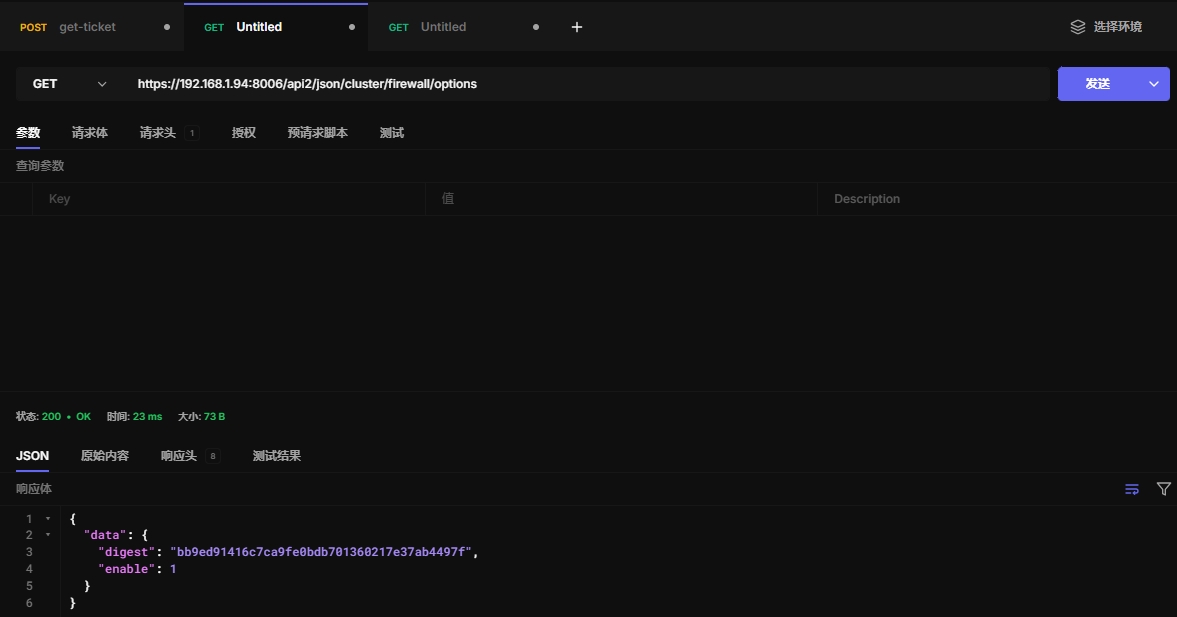
Task: Collapse the root JSON object at line 1
Action: pyautogui.click(x=47, y=519)
